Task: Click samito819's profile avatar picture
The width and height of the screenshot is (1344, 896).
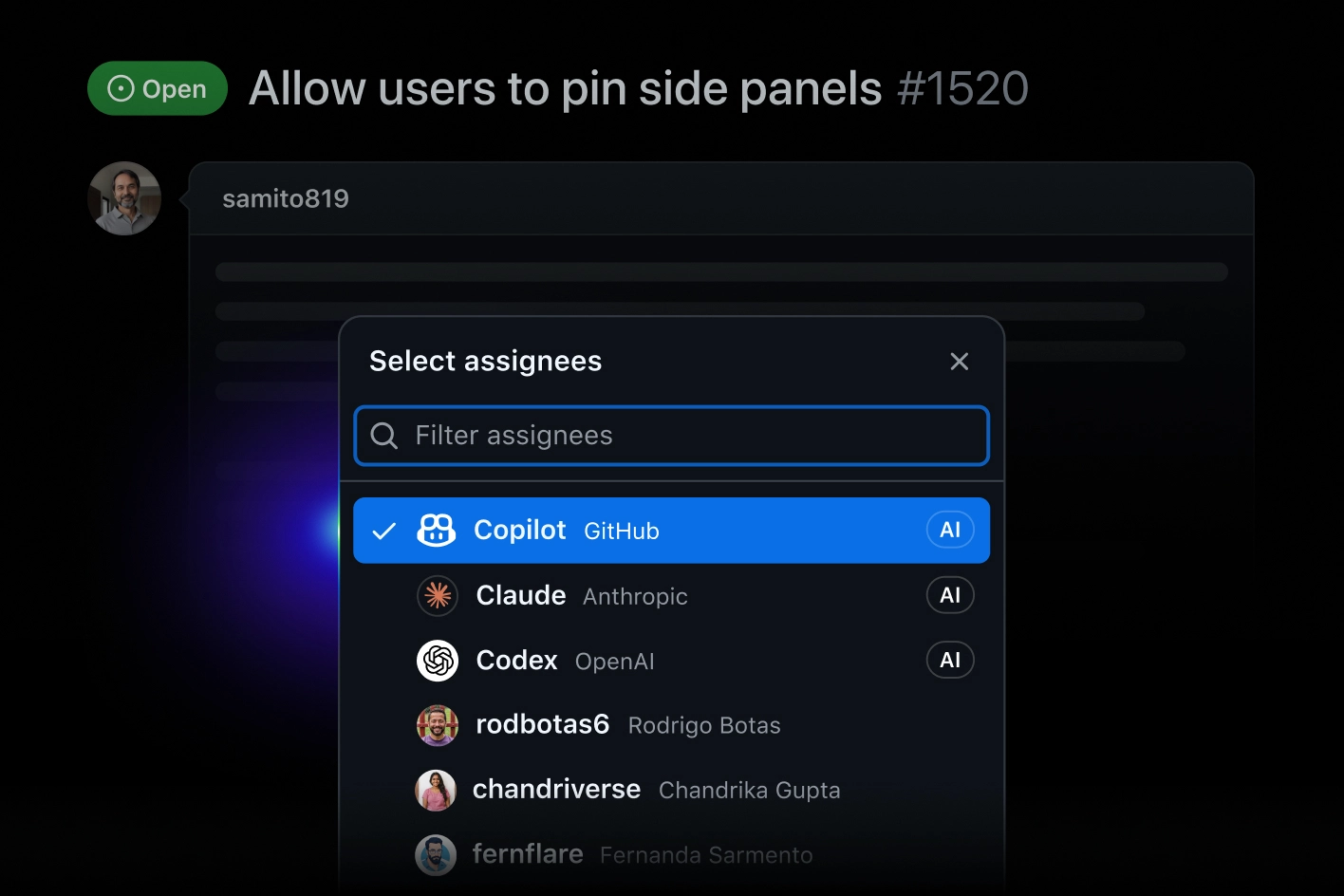Action: pyautogui.click(x=124, y=197)
